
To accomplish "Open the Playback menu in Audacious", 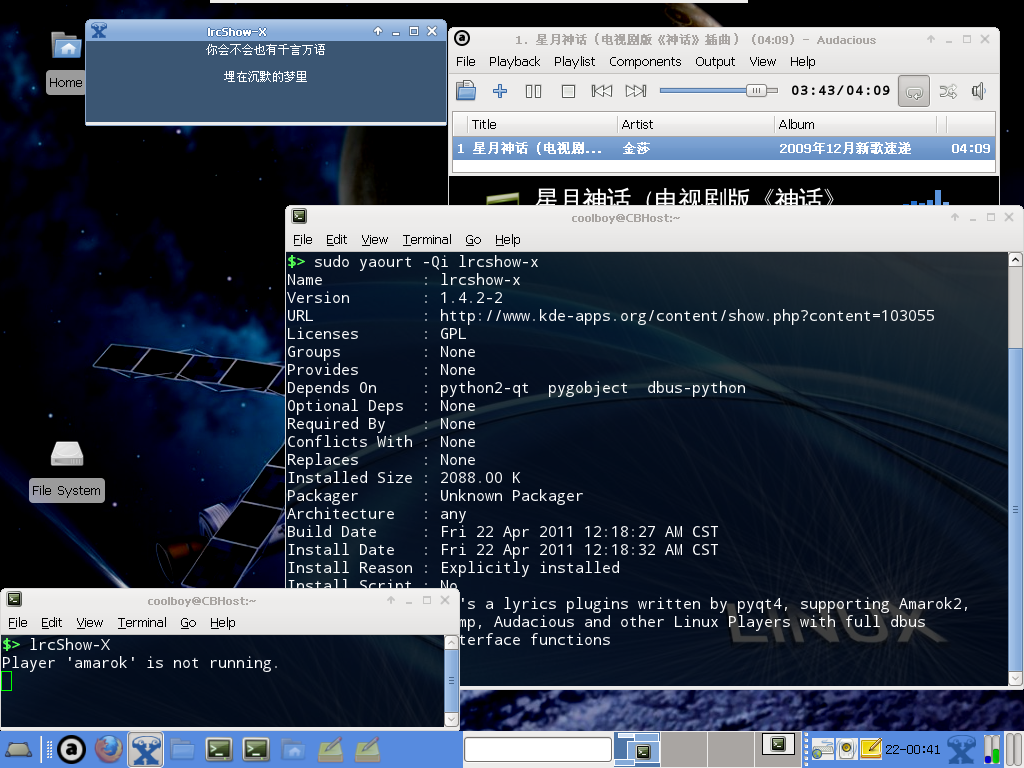I will [515, 61].
